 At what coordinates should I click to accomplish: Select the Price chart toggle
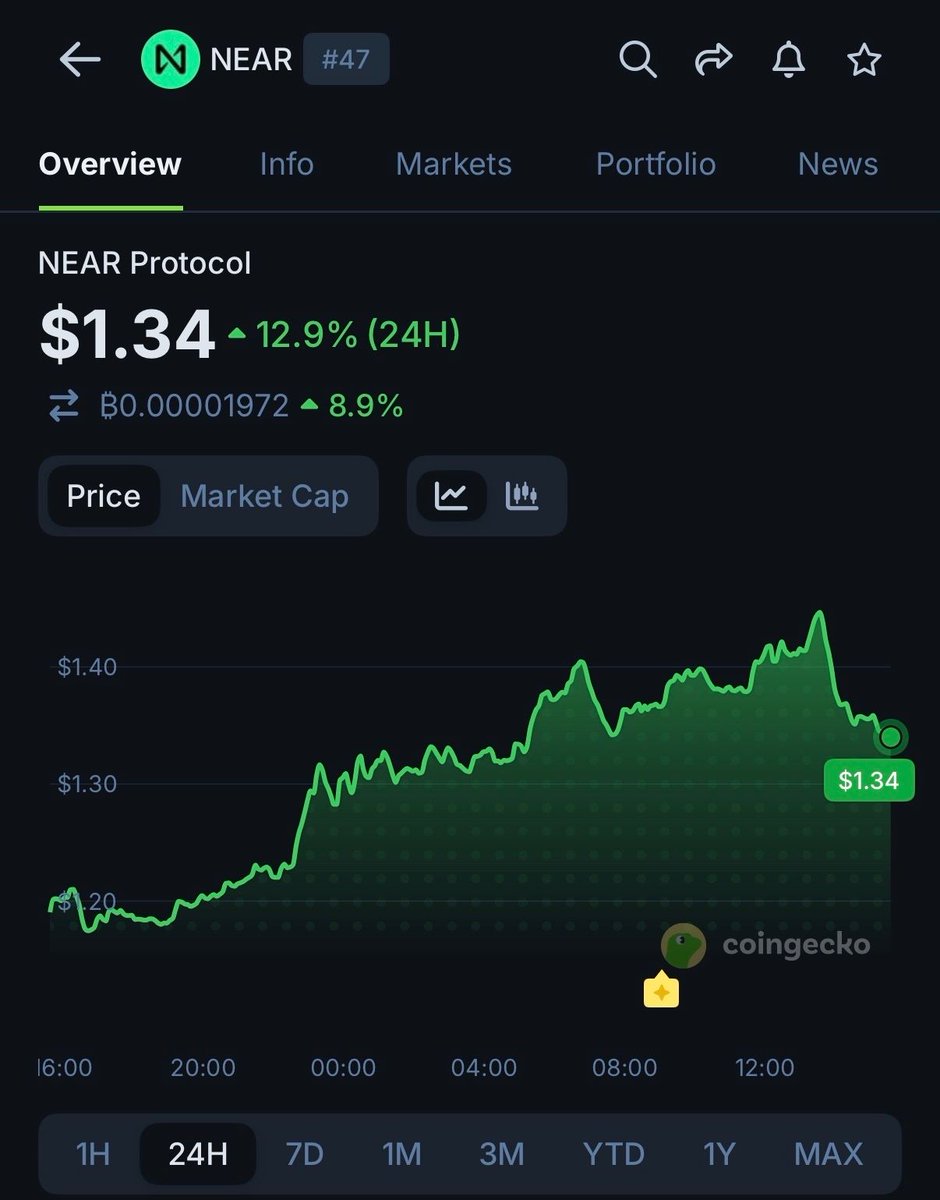coord(103,496)
